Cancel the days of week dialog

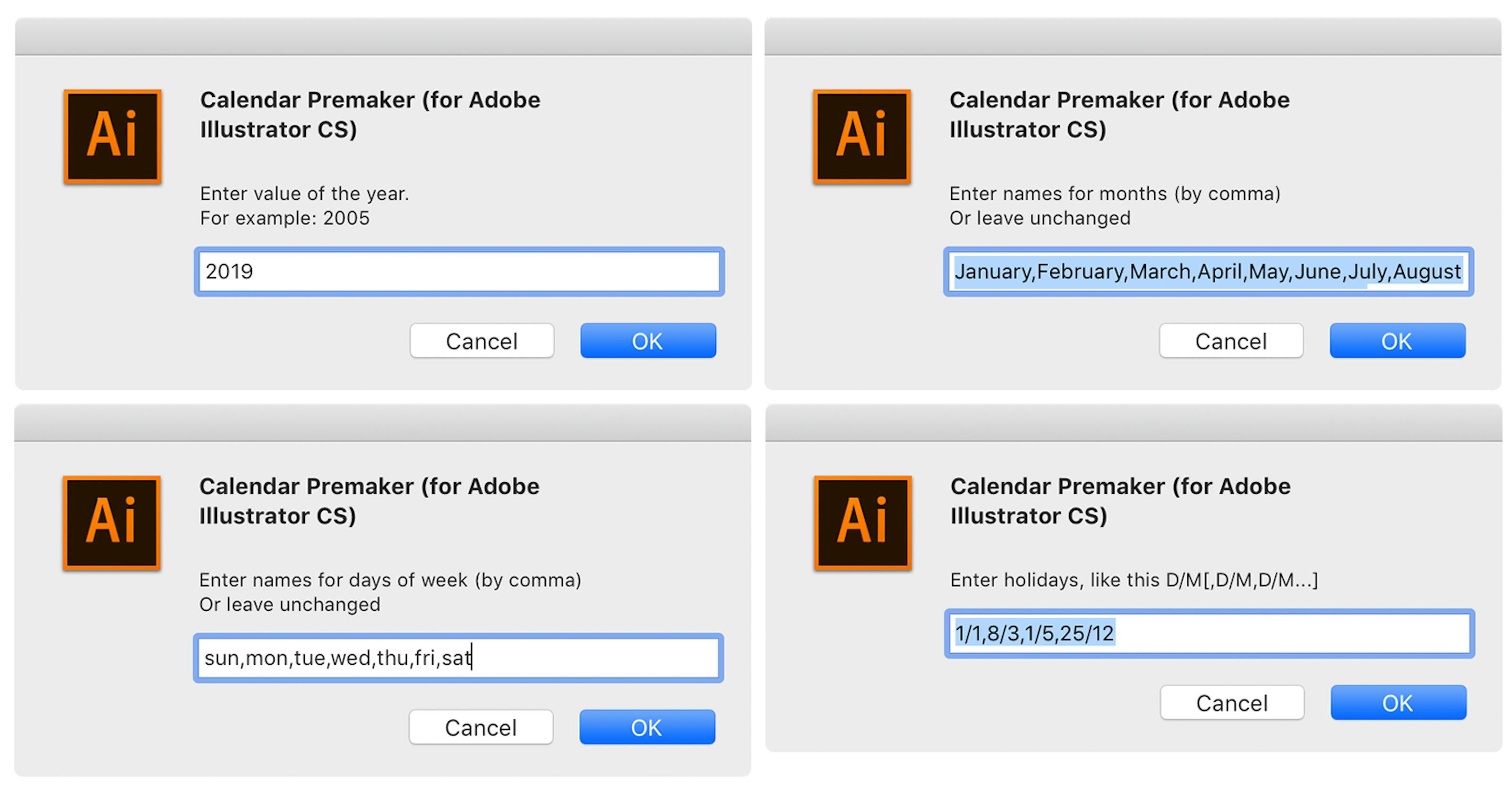point(480,727)
